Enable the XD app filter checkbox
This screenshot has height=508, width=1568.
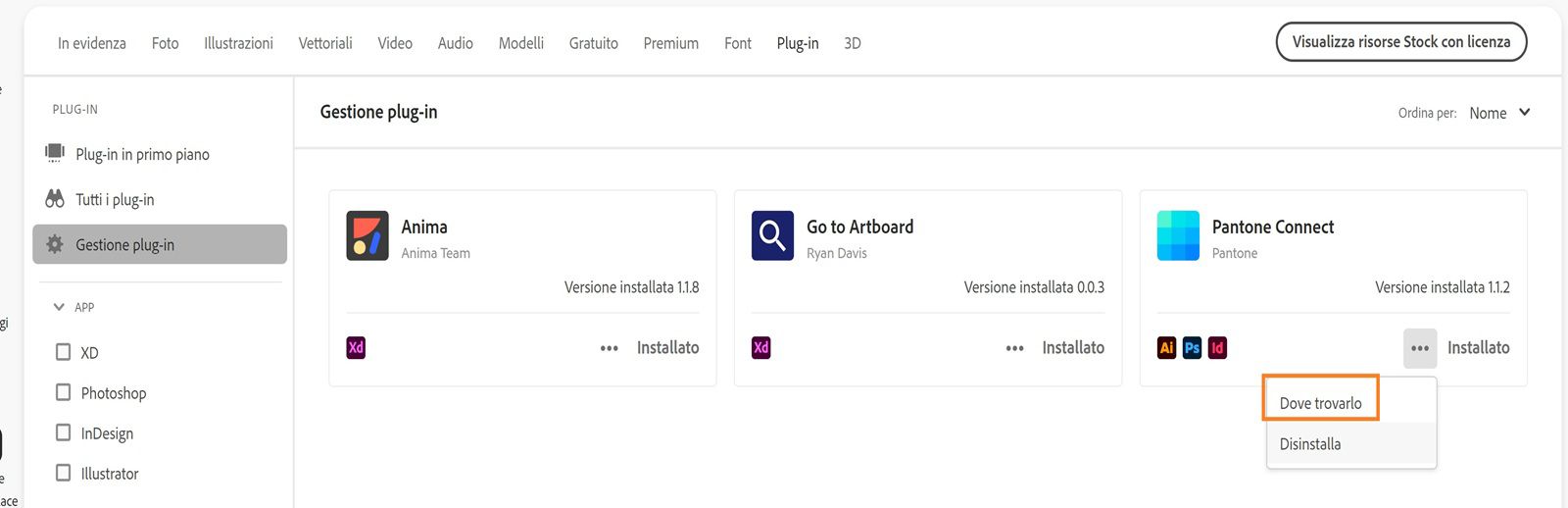tap(64, 352)
